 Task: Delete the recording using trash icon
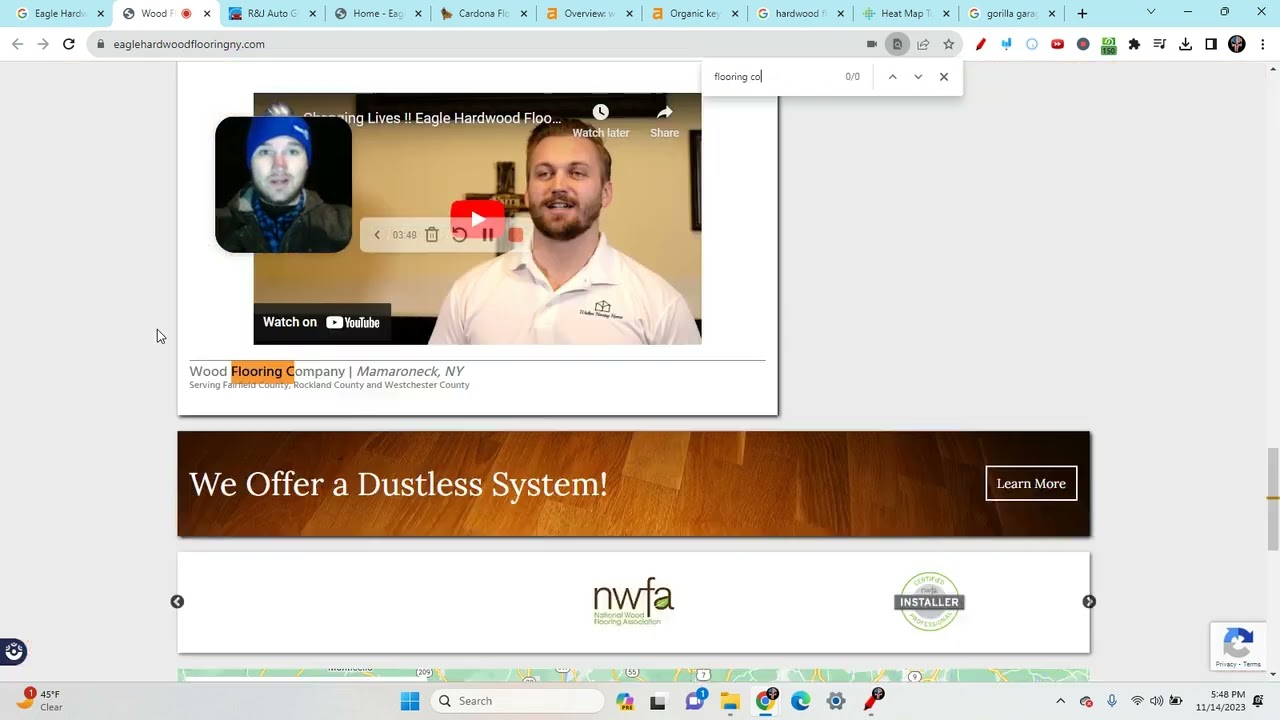tap(432, 235)
